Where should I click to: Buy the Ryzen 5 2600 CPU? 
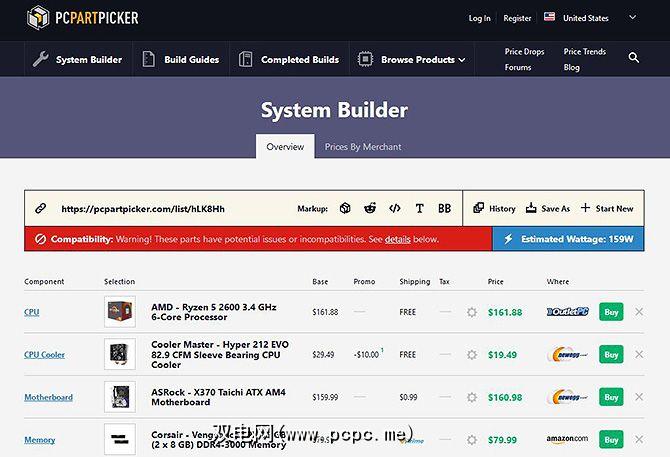(611, 312)
